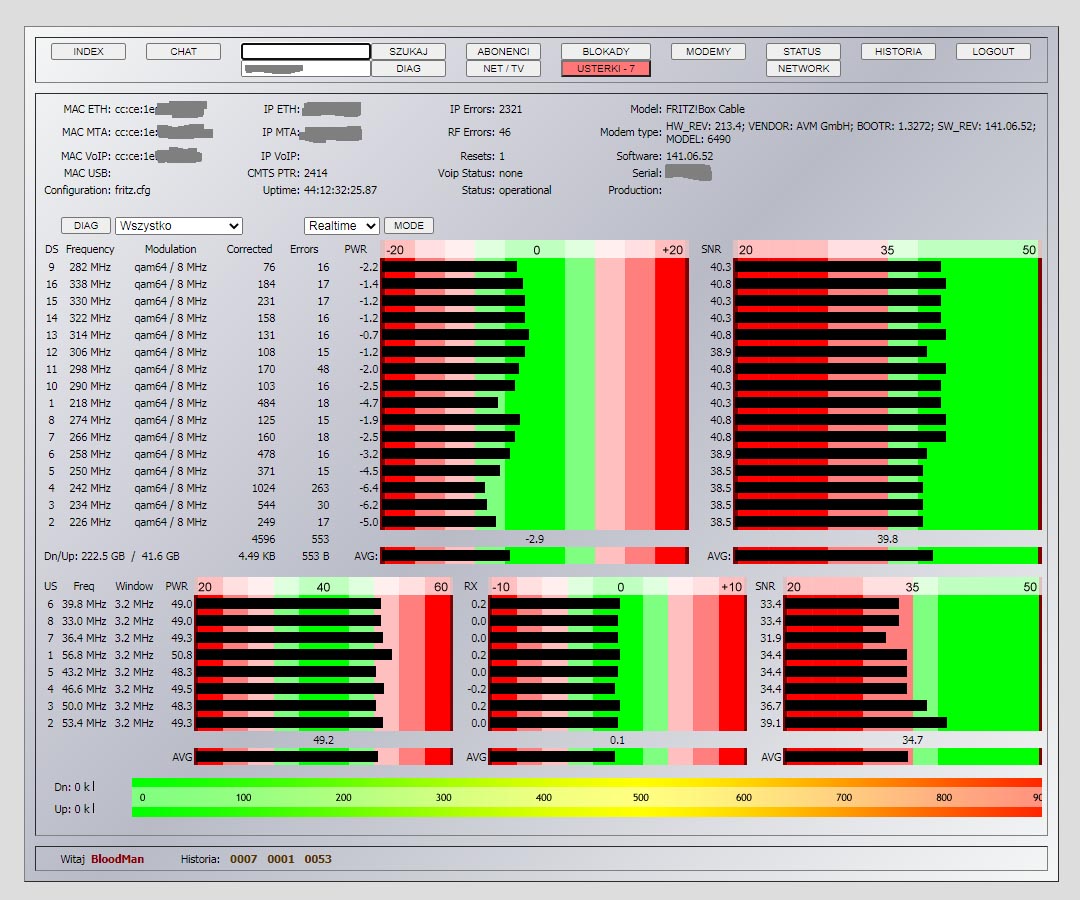Open STATUS page
Screen dimensions: 1080x900
coord(803,52)
